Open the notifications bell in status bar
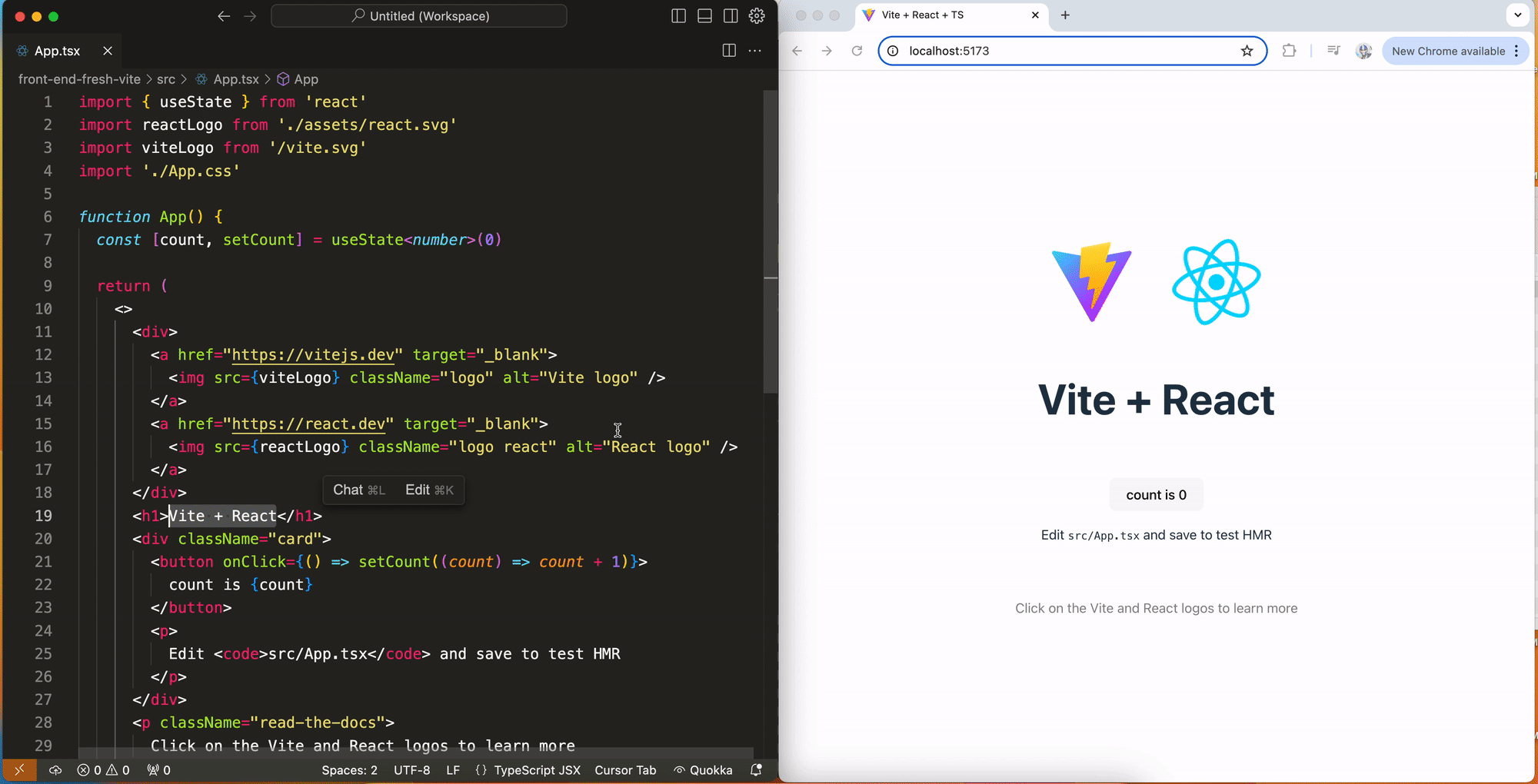Image resolution: width=1538 pixels, height=784 pixels. 756,770
